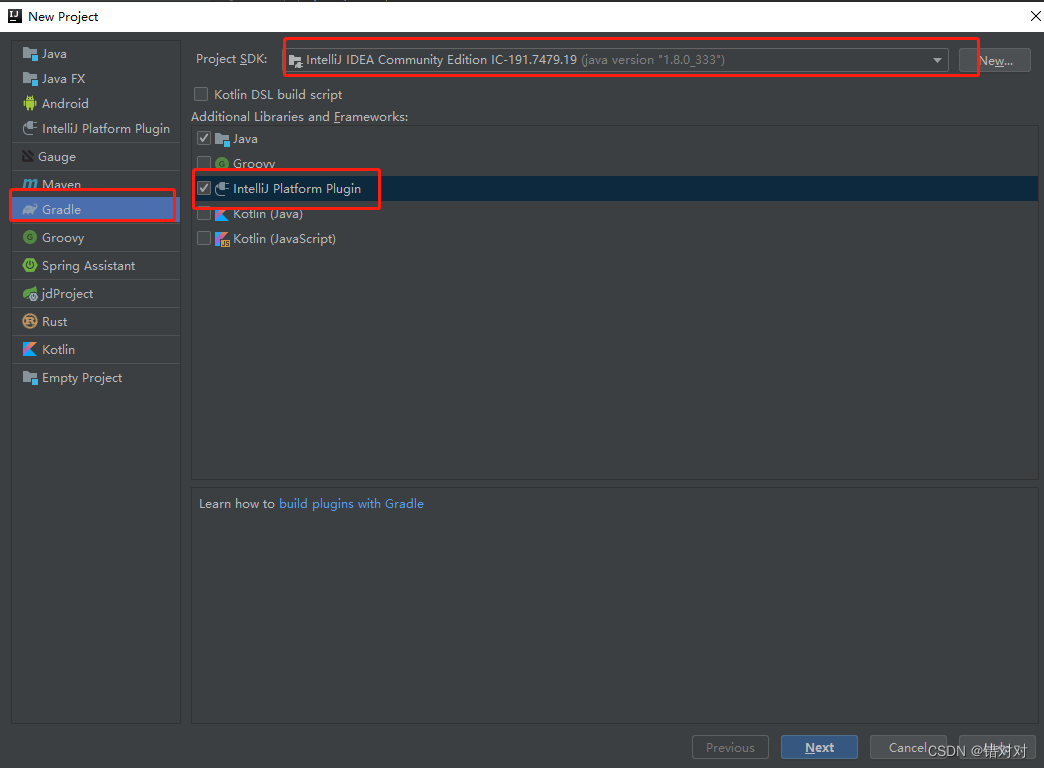This screenshot has height=768, width=1044.
Task: Click the Java folder icon in frameworks list
Action: [x=222, y=139]
